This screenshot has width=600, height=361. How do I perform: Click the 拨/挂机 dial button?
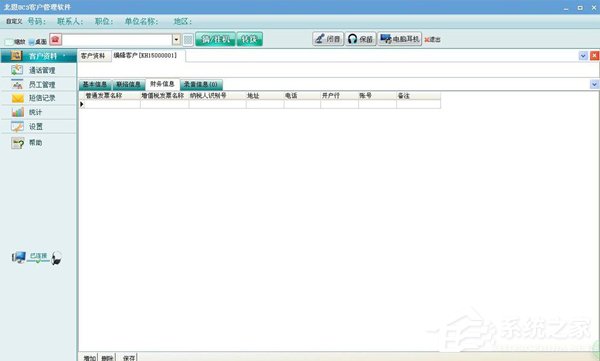[215, 39]
